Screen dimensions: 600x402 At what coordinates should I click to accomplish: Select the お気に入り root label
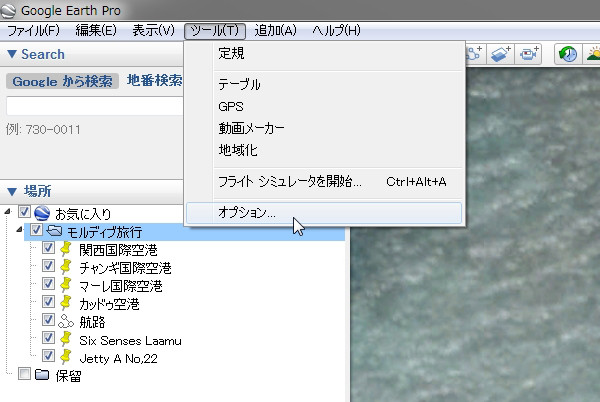click(83, 214)
